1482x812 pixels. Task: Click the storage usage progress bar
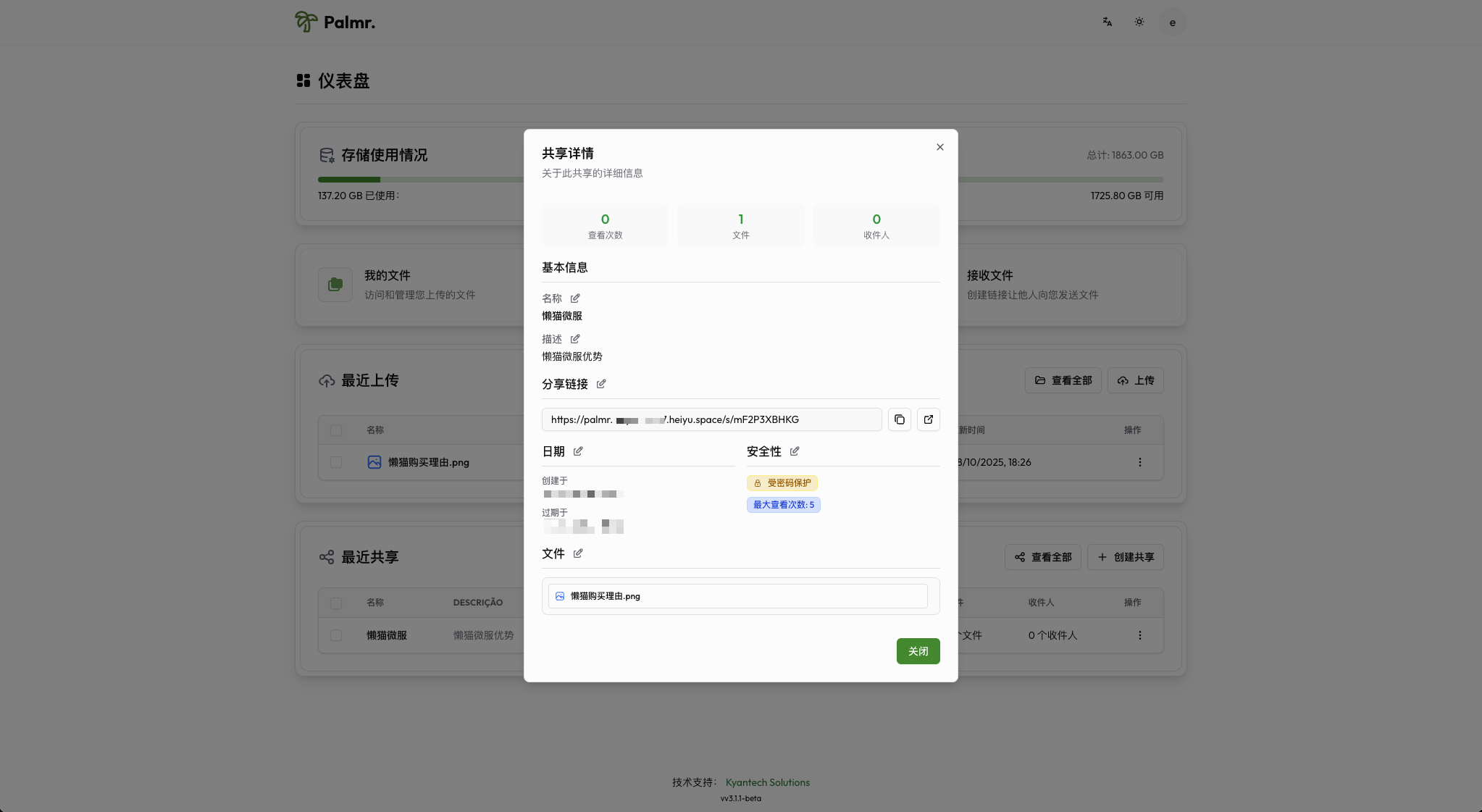pos(740,180)
